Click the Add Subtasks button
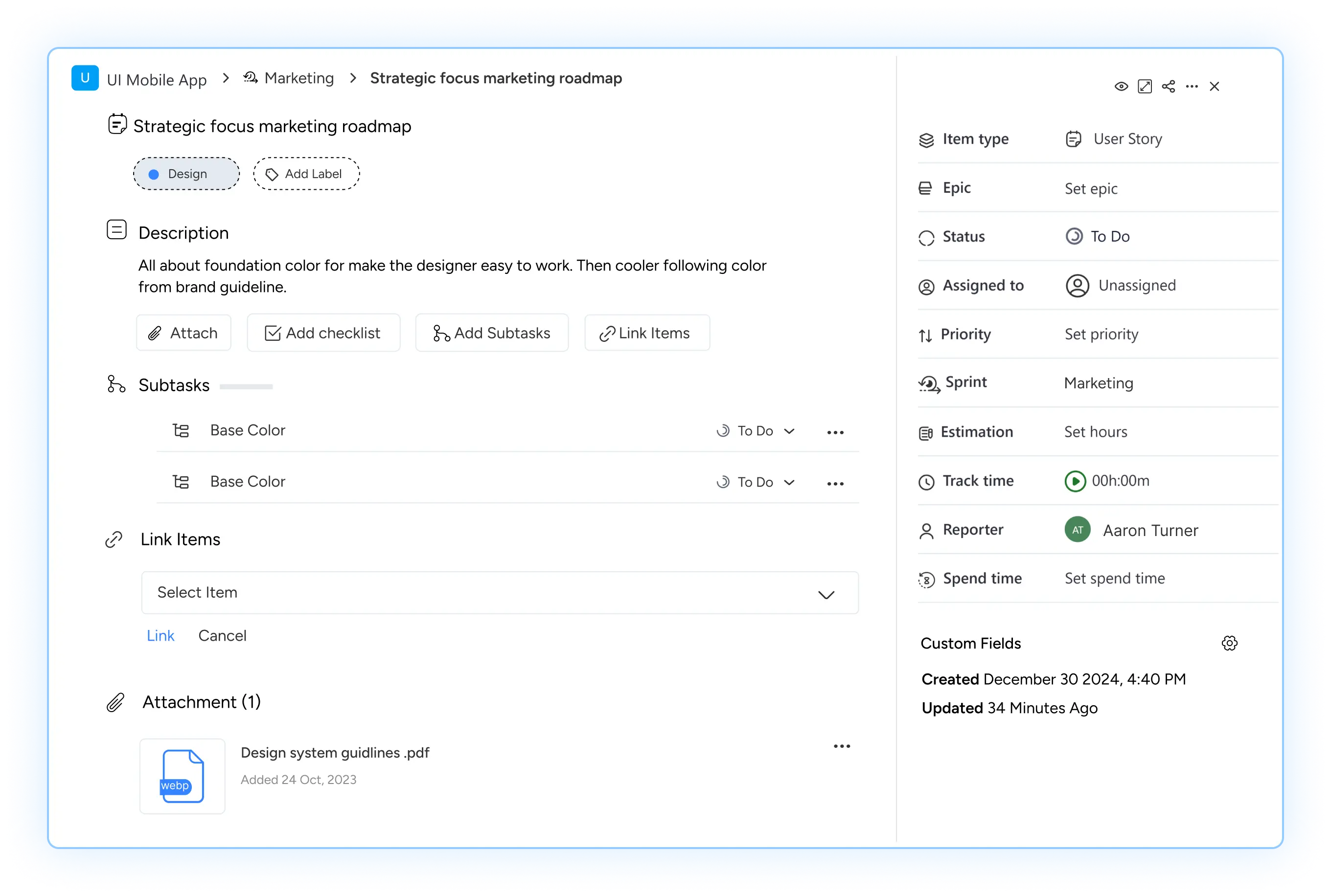Screen dimensions: 1331x896 (492, 333)
